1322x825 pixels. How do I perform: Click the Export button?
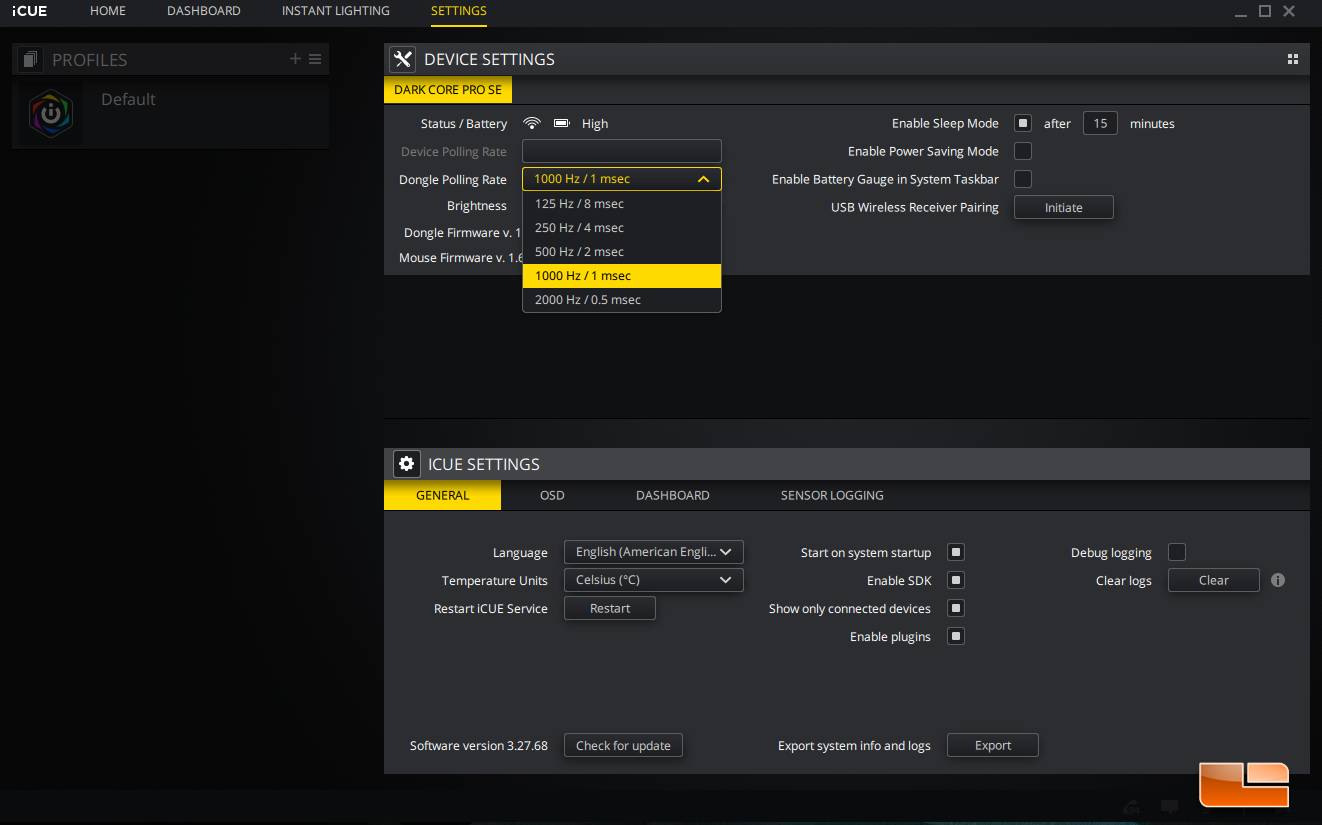coord(993,745)
